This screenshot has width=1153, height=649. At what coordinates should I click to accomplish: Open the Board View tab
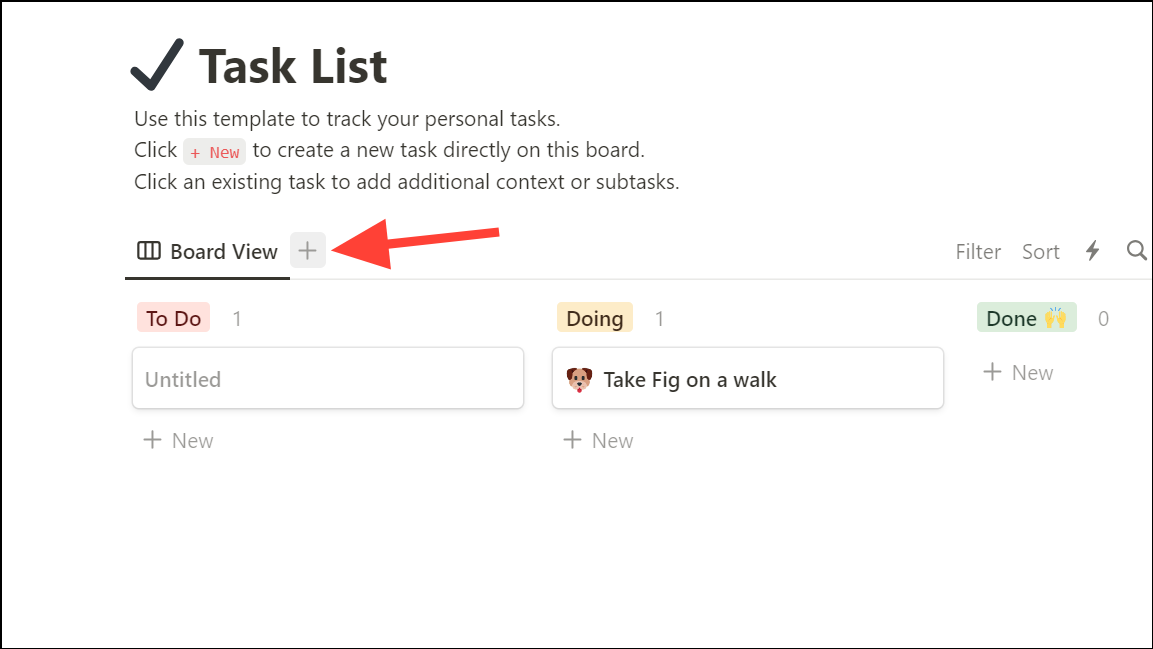[220, 250]
